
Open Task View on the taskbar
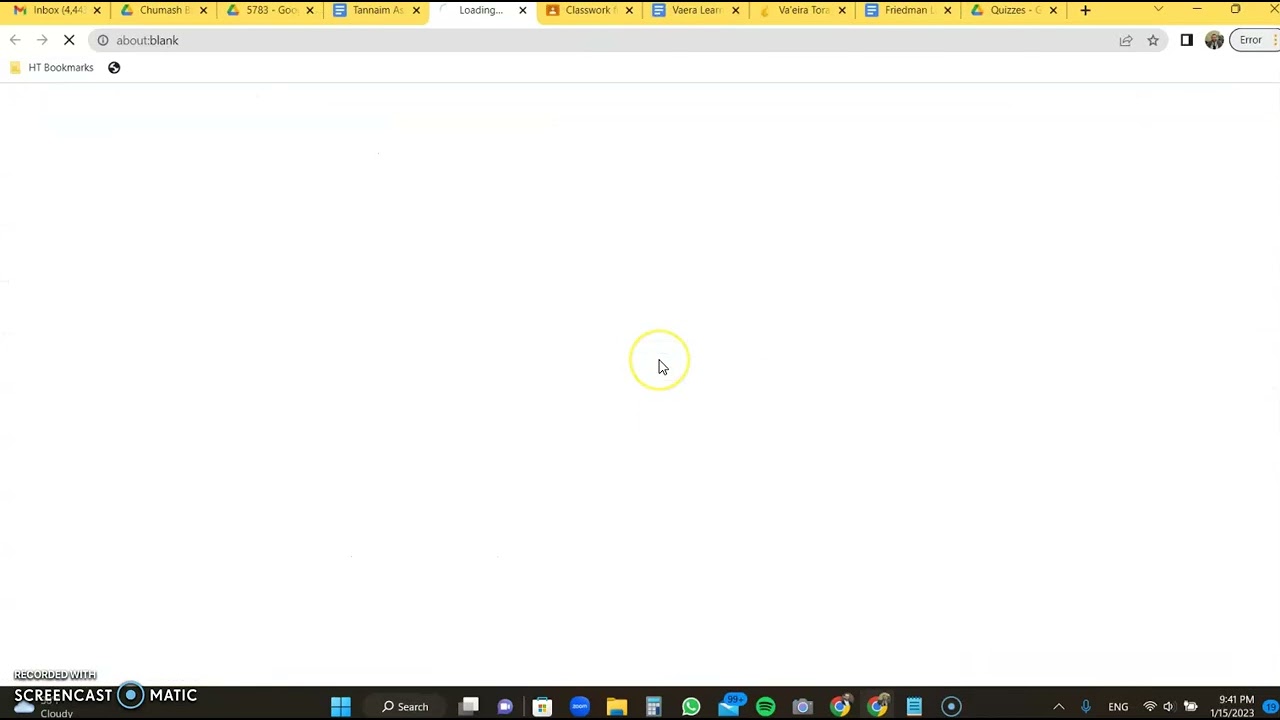tap(469, 707)
